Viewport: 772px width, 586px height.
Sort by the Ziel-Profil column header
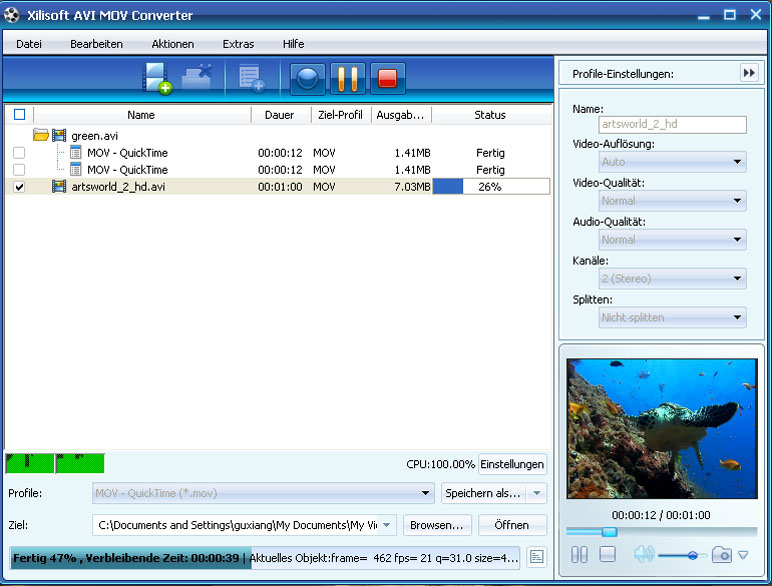(340, 115)
